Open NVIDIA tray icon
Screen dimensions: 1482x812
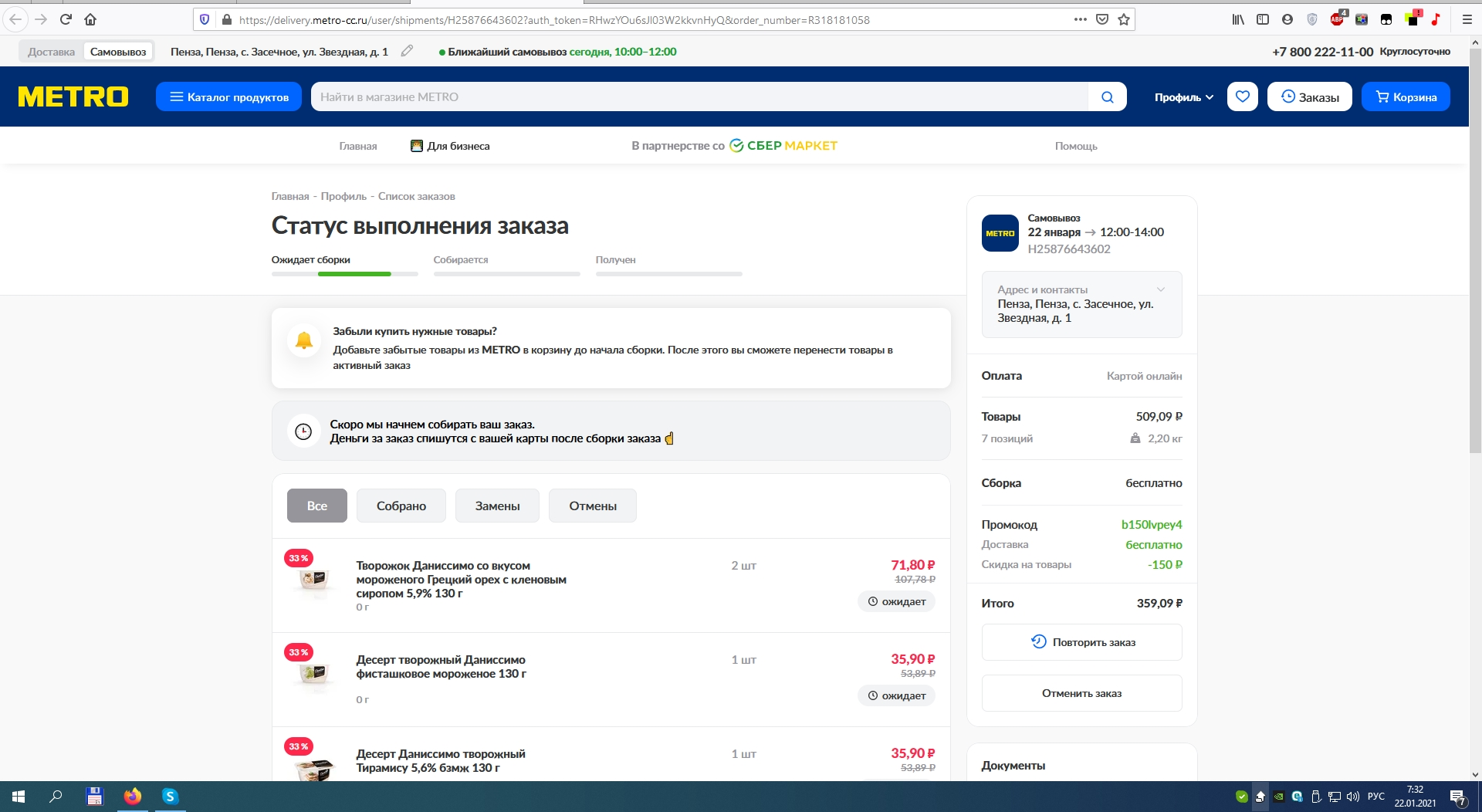click(x=1279, y=797)
